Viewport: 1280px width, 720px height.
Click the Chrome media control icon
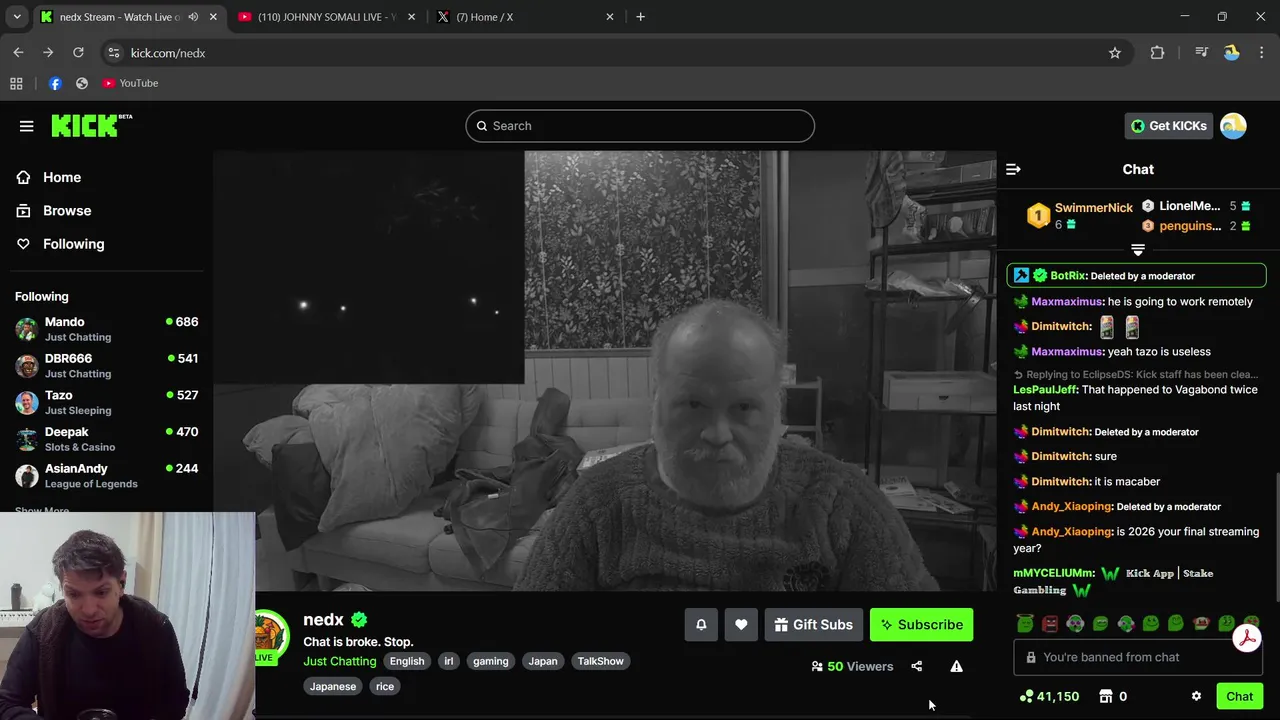(x=1201, y=53)
